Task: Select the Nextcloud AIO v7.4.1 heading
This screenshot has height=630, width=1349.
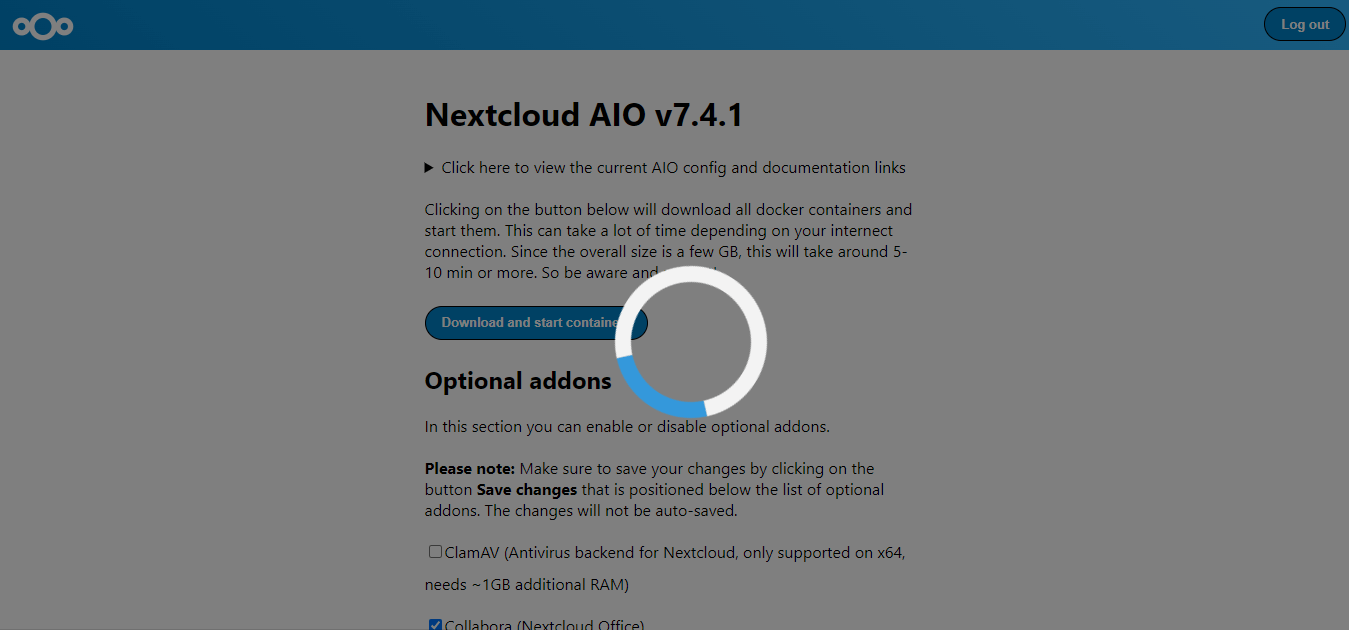Action: (x=583, y=115)
